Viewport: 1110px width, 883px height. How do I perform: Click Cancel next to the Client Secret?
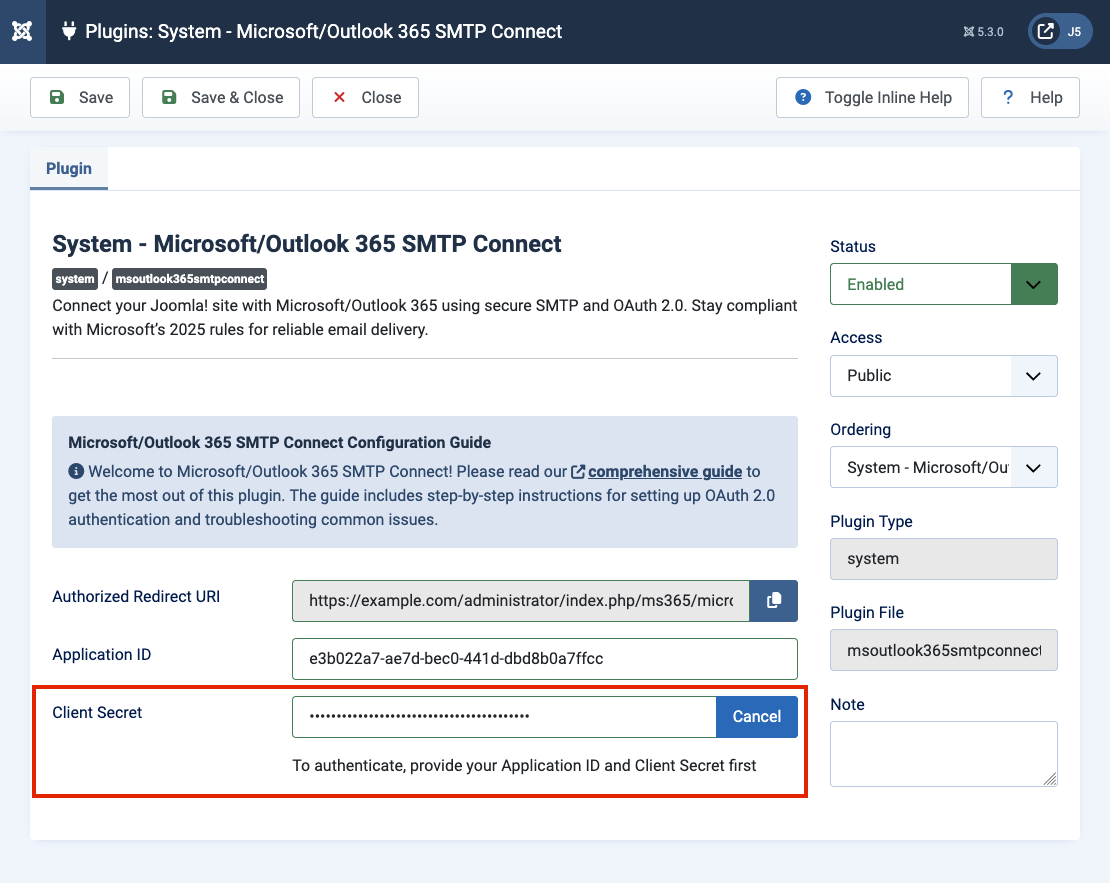click(757, 717)
